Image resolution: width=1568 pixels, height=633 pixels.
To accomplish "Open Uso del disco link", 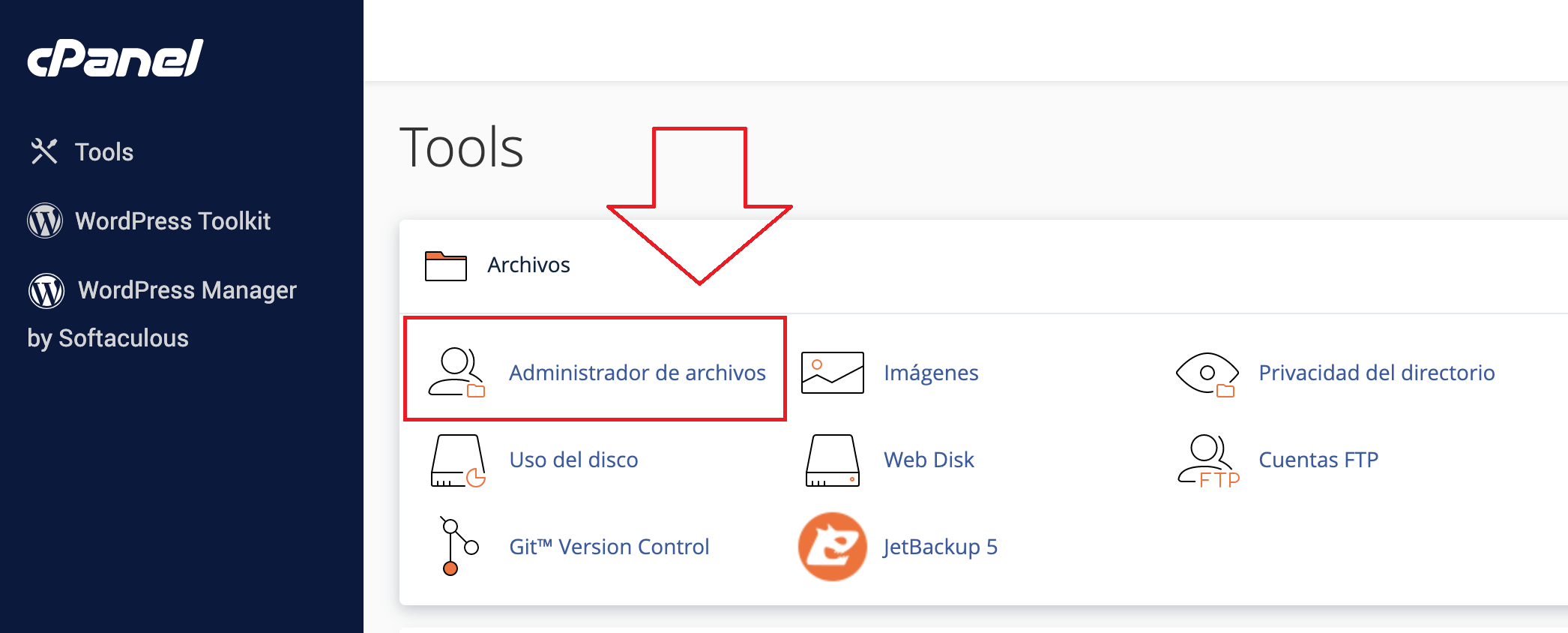I will [573, 460].
